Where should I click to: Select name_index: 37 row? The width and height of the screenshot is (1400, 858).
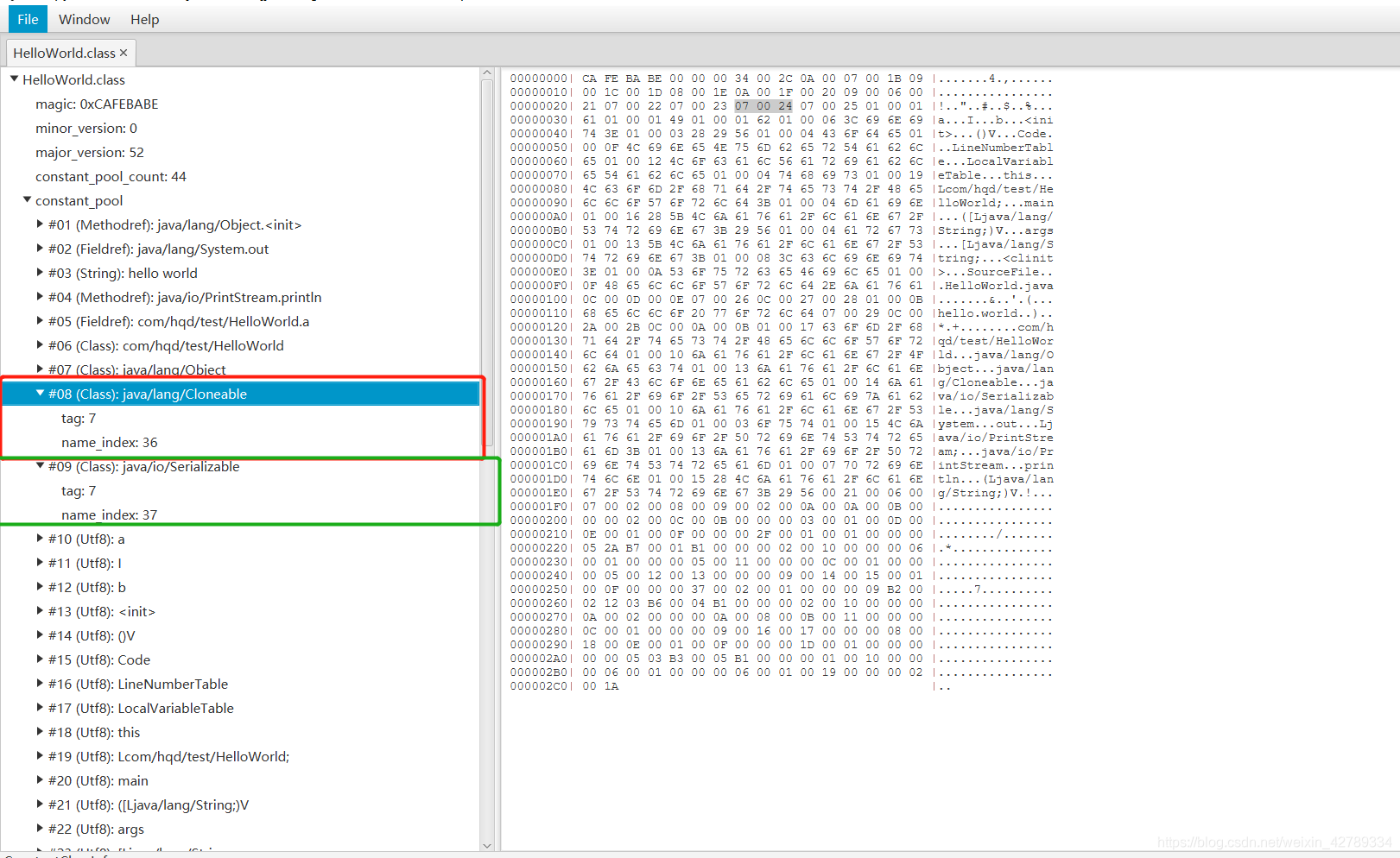coord(240,514)
